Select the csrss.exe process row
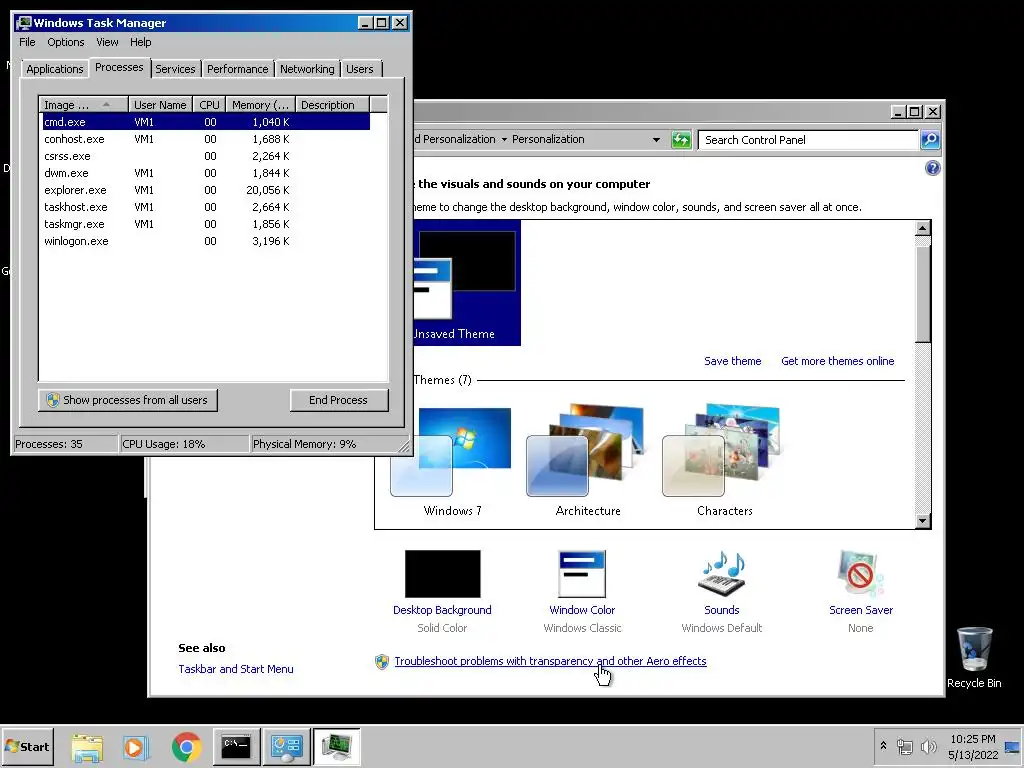Image resolution: width=1024 pixels, height=768 pixels. pos(206,156)
